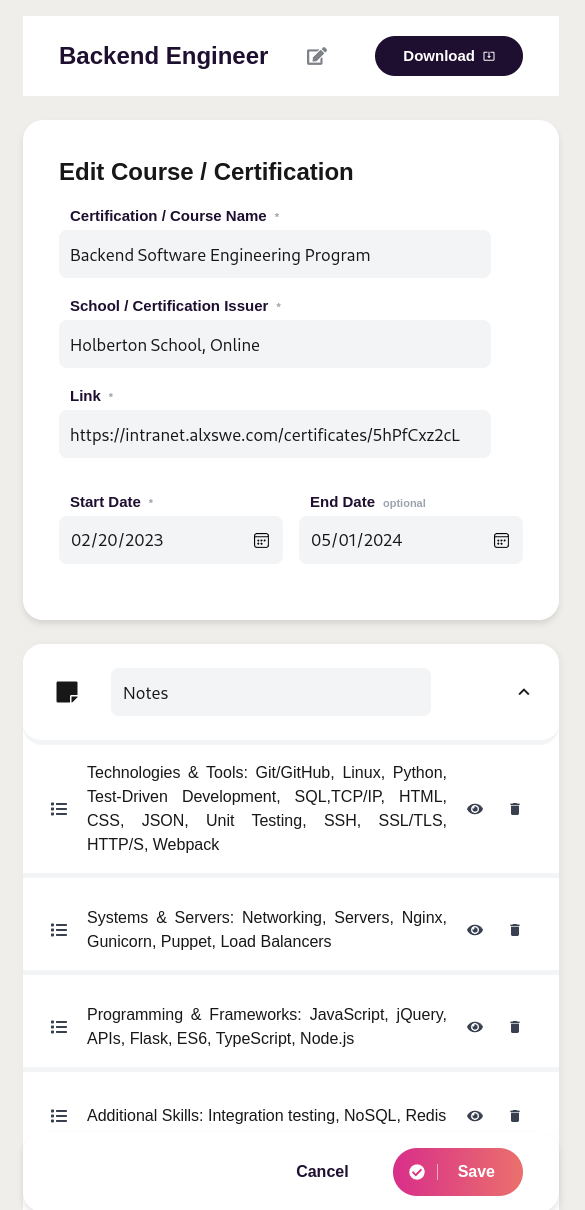Click the edit pencil icon beside Backend Engineer

point(317,56)
